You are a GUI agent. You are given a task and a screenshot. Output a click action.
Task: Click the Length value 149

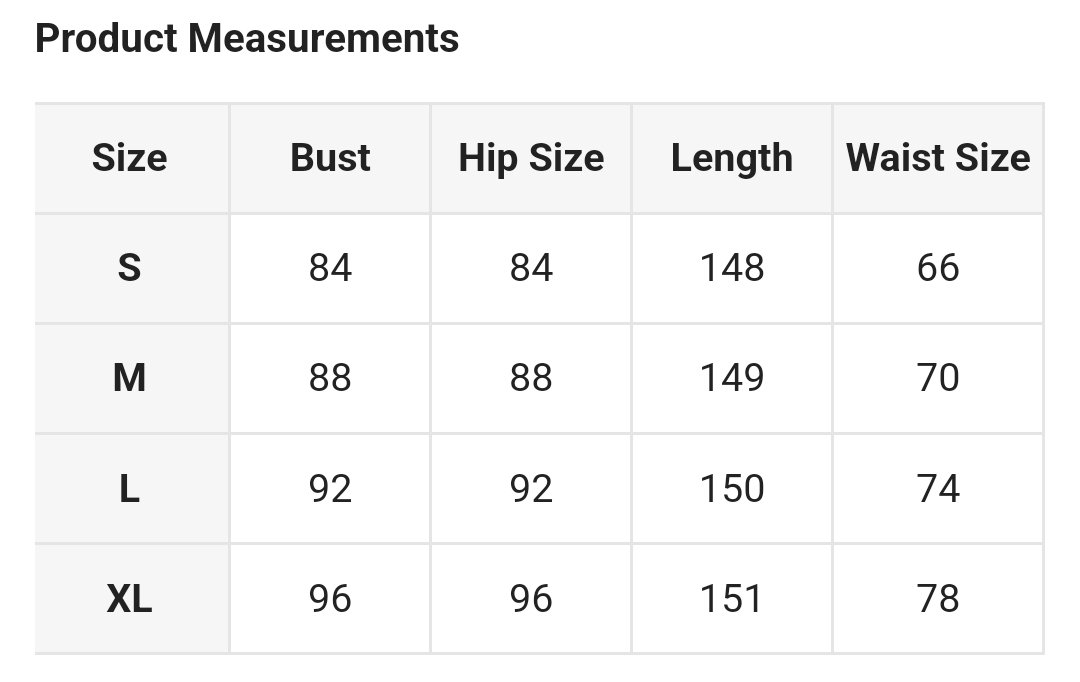coord(732,378)
